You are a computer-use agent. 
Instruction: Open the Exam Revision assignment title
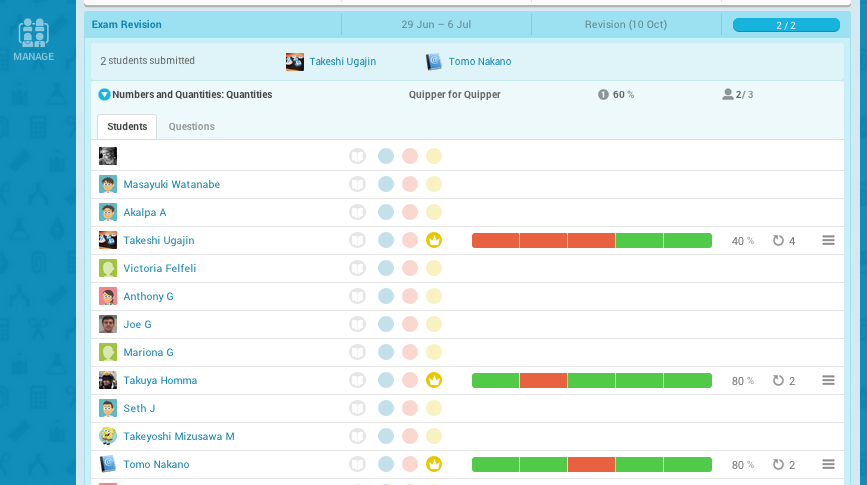pyautogui.click(x=127, y=24)
